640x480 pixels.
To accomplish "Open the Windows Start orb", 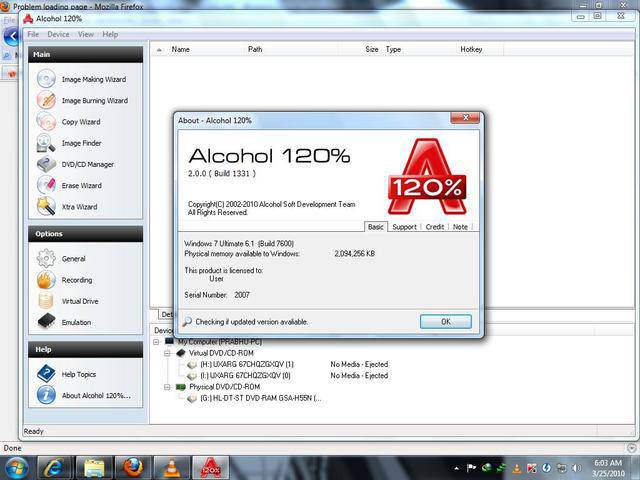I will coord(16,468).
